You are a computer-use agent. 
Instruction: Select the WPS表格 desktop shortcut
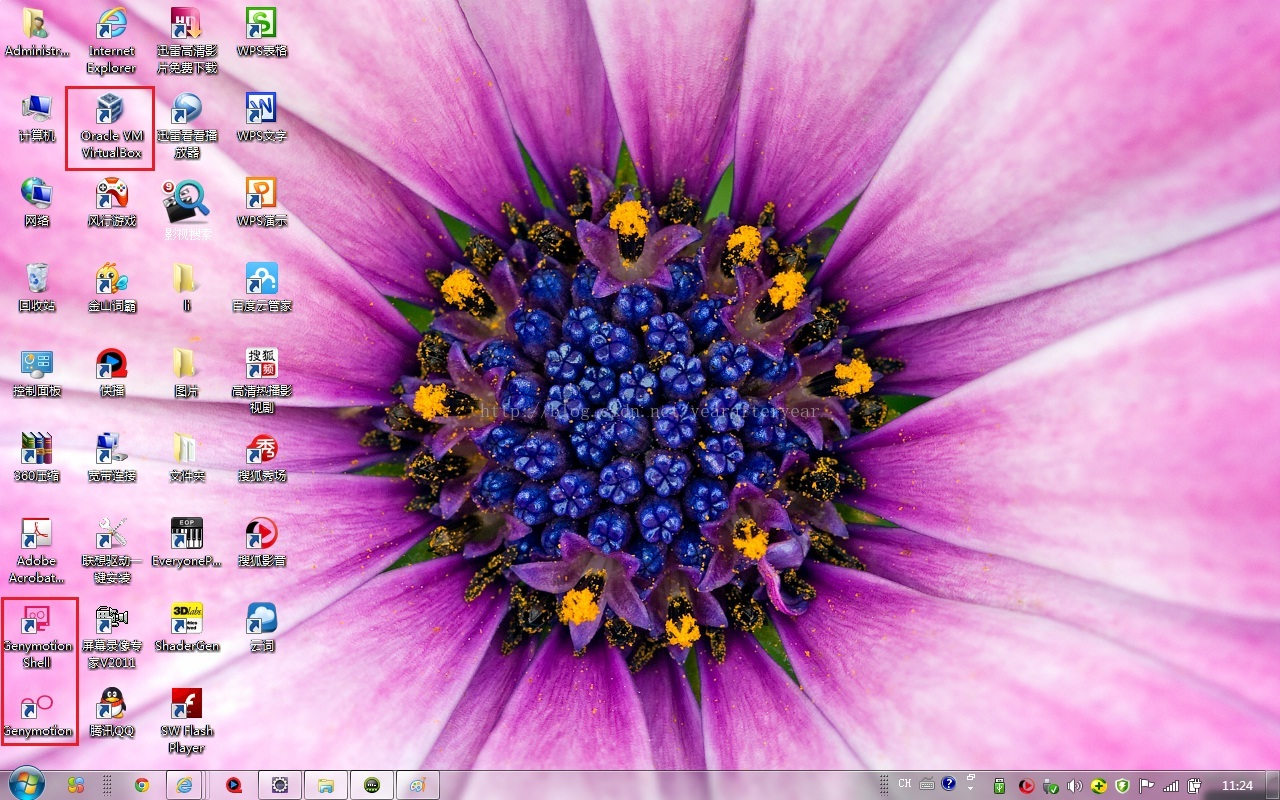(x=262, y=32)
